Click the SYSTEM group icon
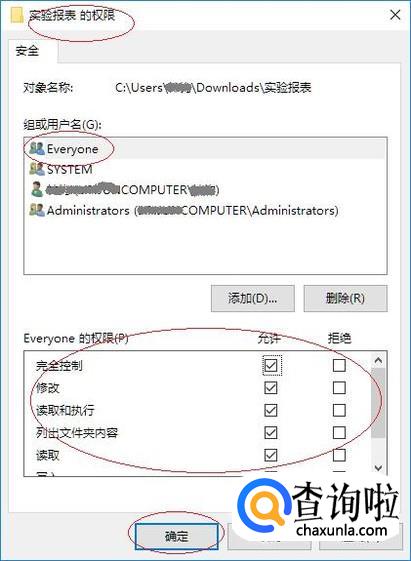 click(x=37, y=169)
